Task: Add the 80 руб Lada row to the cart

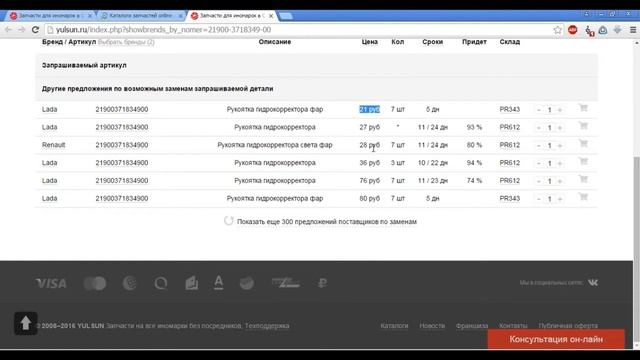Action: pyautogui.click(x=583, y=197)
